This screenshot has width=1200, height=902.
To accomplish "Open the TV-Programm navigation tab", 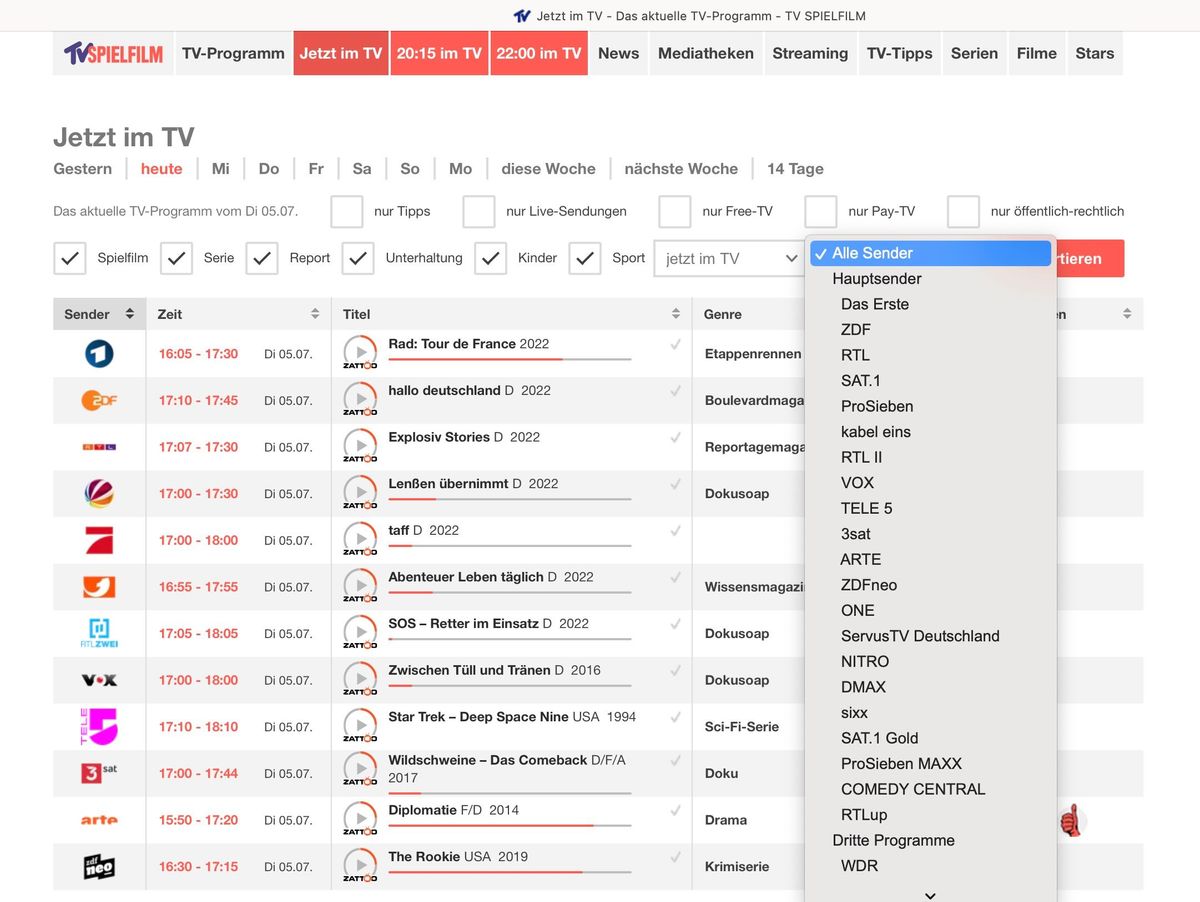I will (x=233, y=53).
